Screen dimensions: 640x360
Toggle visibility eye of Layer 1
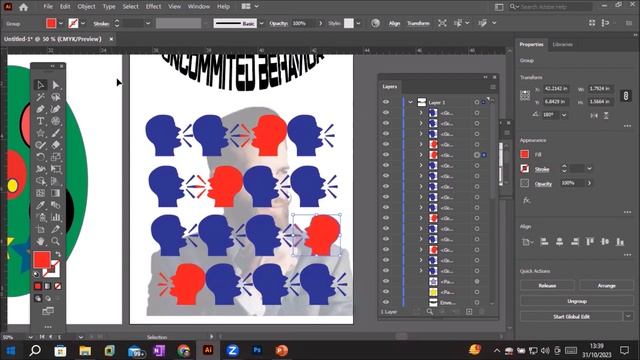(386, 102)
